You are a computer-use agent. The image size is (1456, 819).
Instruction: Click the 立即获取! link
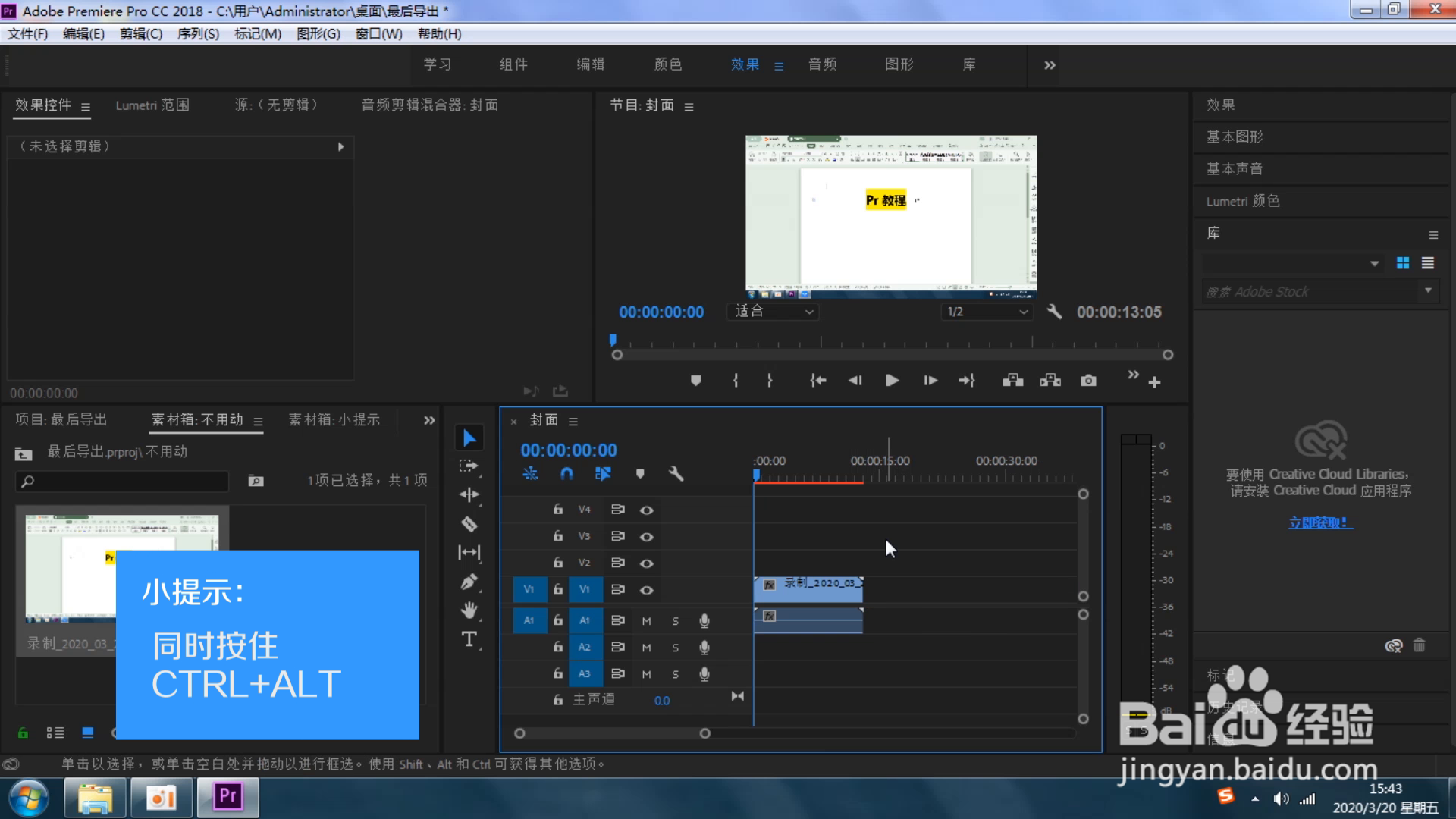(x=1320, y=522)
